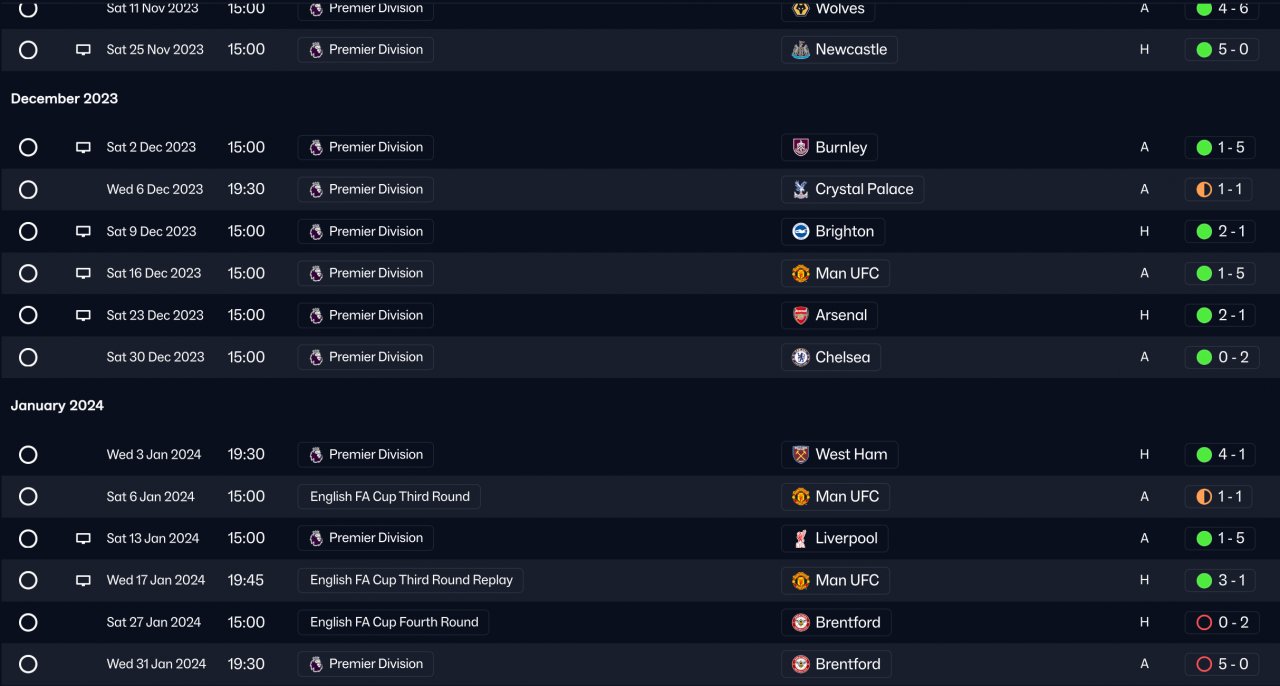Click the Crystal Palace badge icon

(x=800, y=189)
